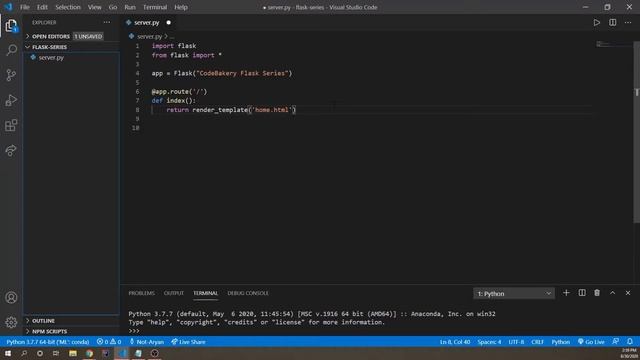Open File Explorer from the taskbar
Screen dimensions: 640x360
73,353
